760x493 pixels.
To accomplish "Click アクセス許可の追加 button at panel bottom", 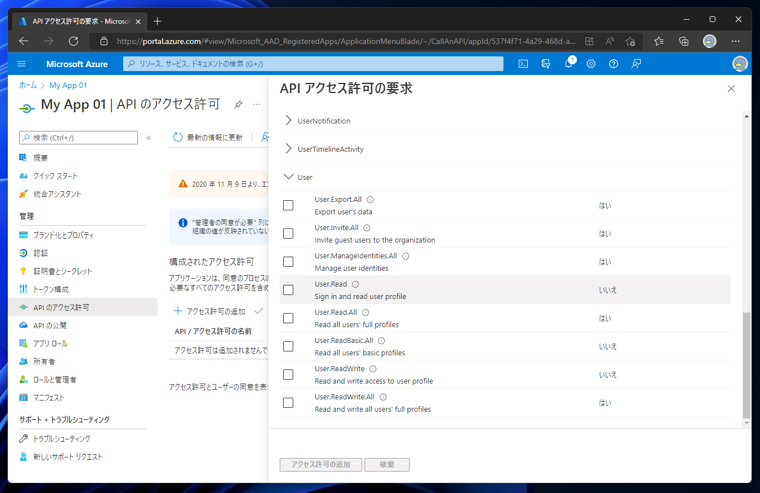I will (x=321, y=464).
